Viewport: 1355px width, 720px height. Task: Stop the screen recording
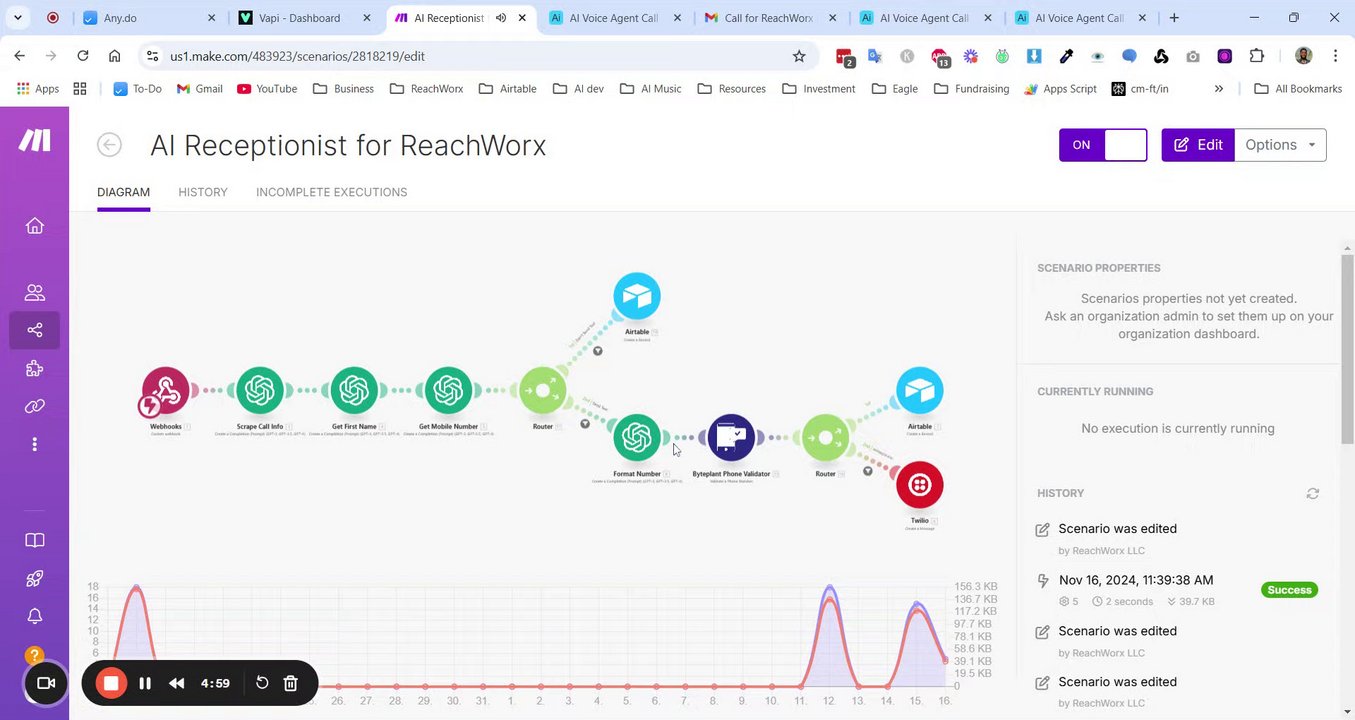[111, 684]
